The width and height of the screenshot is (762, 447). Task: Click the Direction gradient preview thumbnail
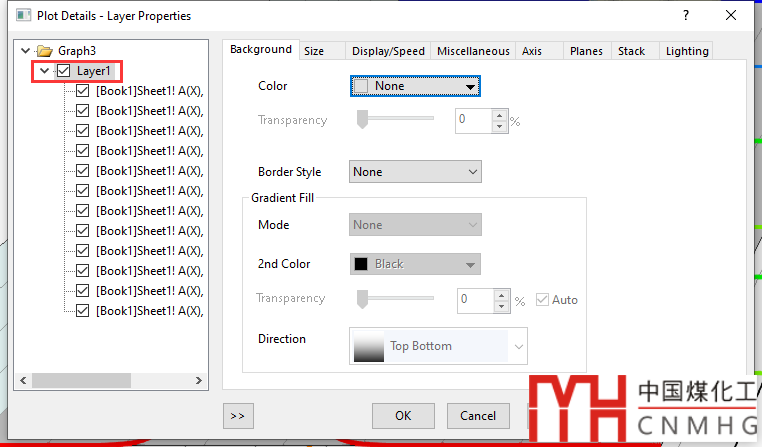point(369,346)
